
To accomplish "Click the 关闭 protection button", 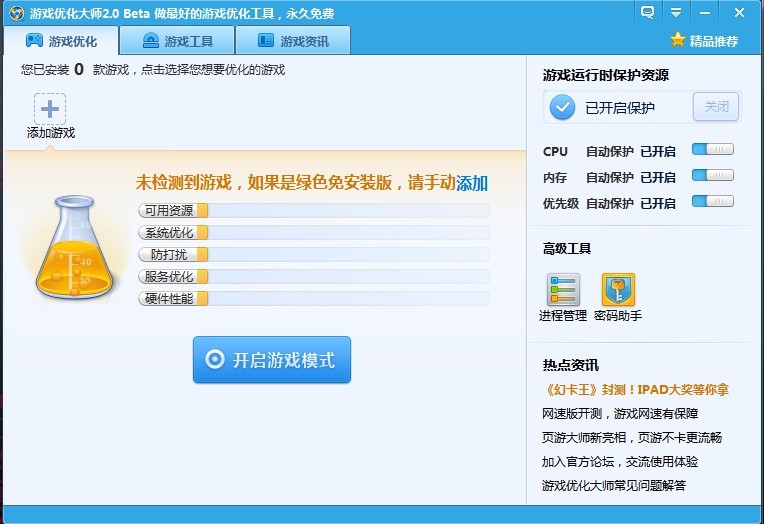I will point(716,107).
